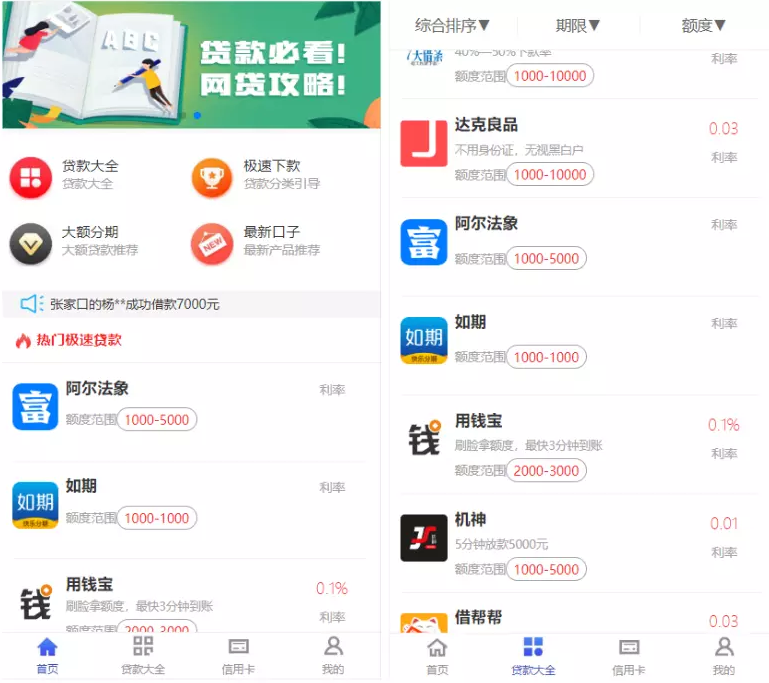Expand the 综合排序 sort dropdown

[452, 25]
